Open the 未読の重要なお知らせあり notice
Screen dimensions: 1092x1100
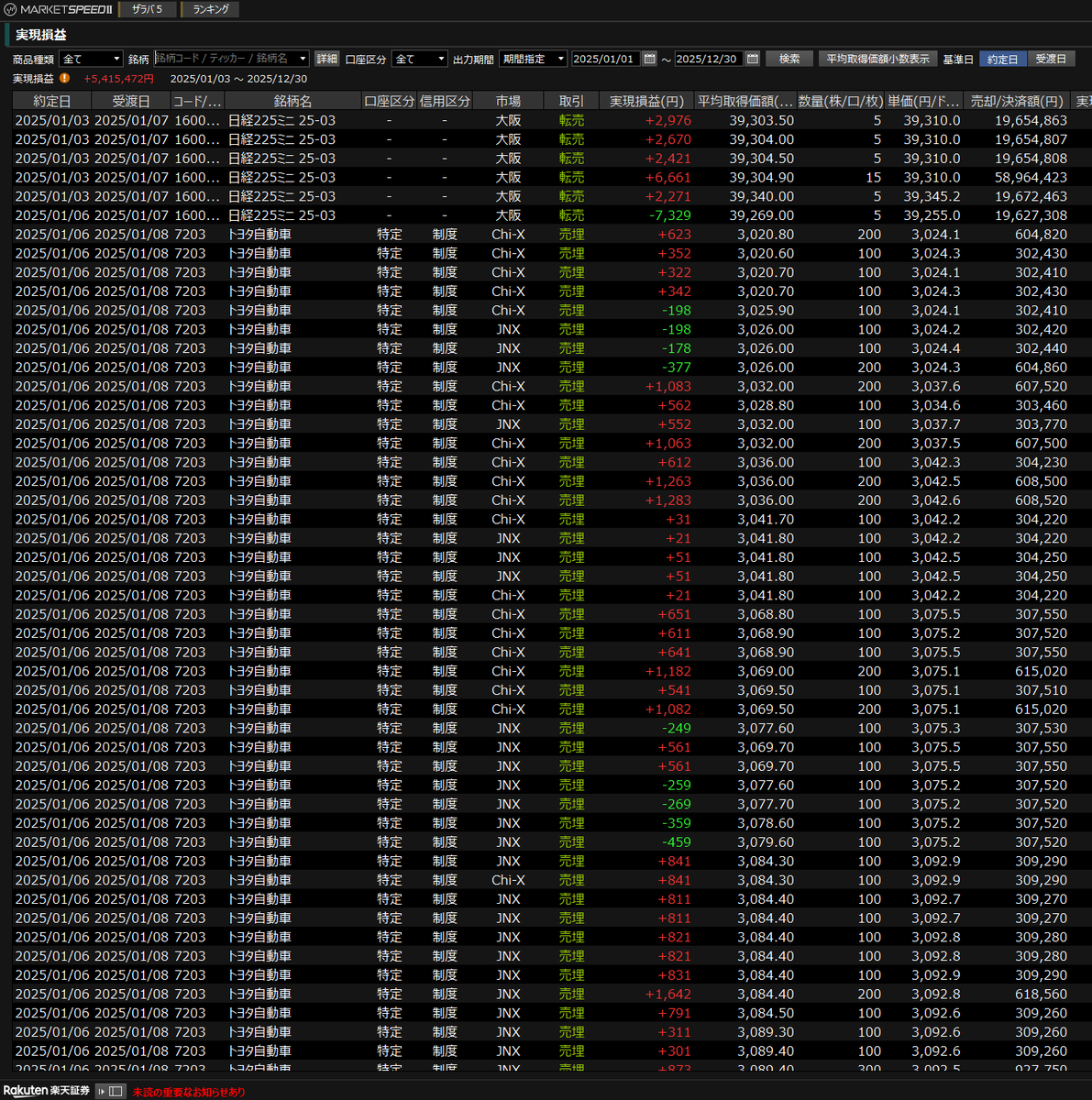pos(189,1092)
